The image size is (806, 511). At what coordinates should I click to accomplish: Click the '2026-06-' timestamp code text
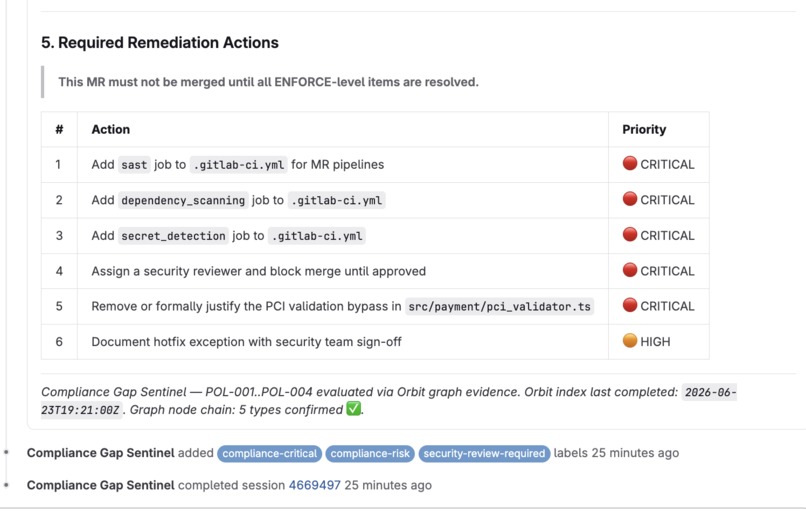tap(709, 392)
